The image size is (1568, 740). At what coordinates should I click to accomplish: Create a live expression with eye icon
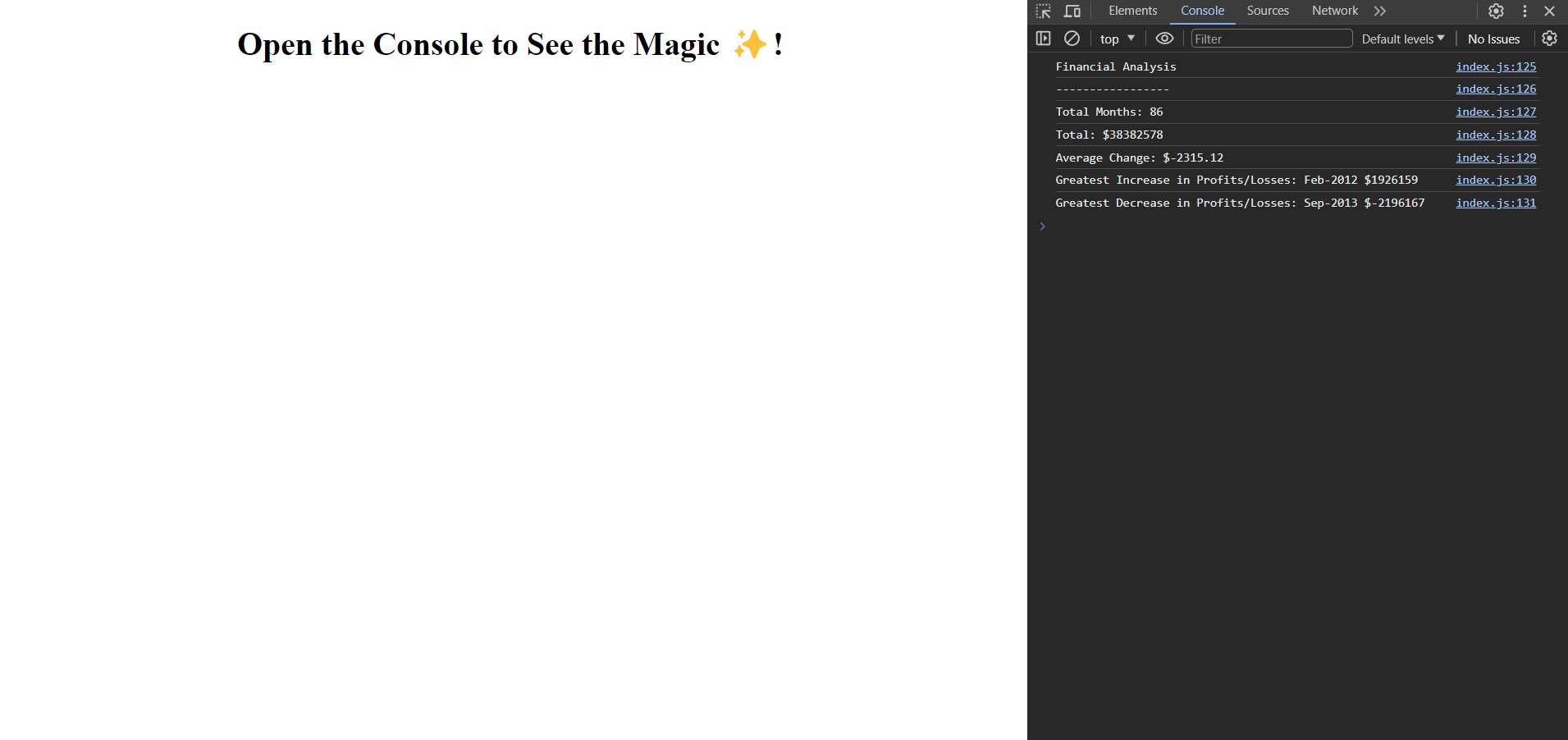1164,39
